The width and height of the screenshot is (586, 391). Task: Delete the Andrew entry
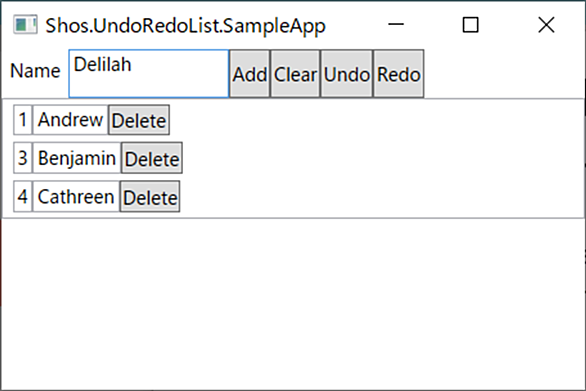pyautogui.click(x=139, y=120)
